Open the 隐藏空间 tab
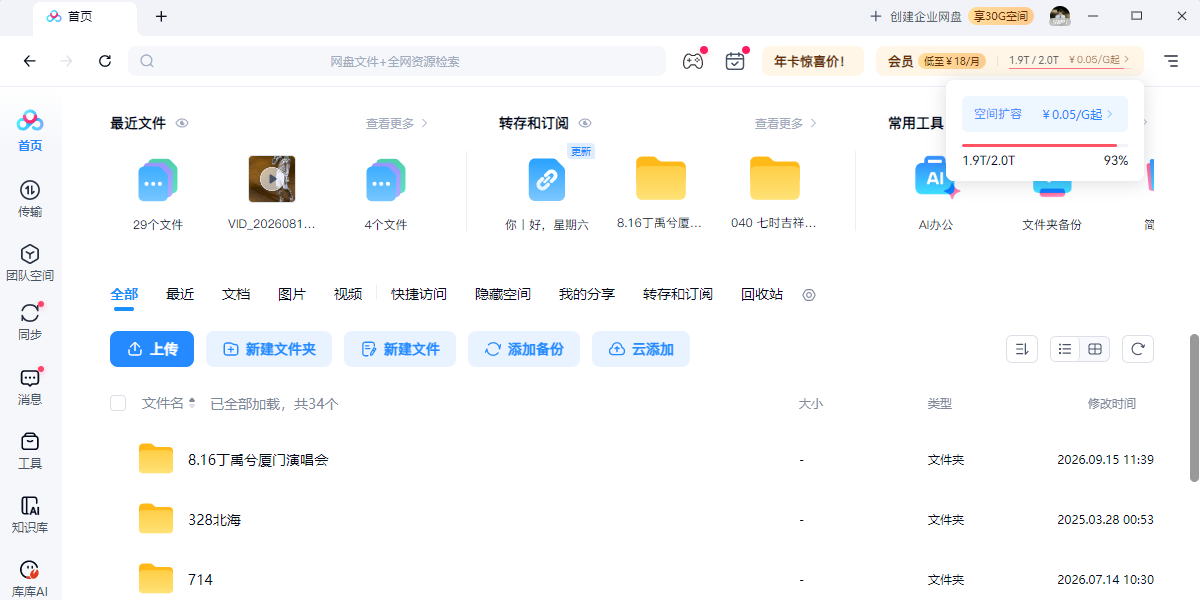 click(503, 294)
